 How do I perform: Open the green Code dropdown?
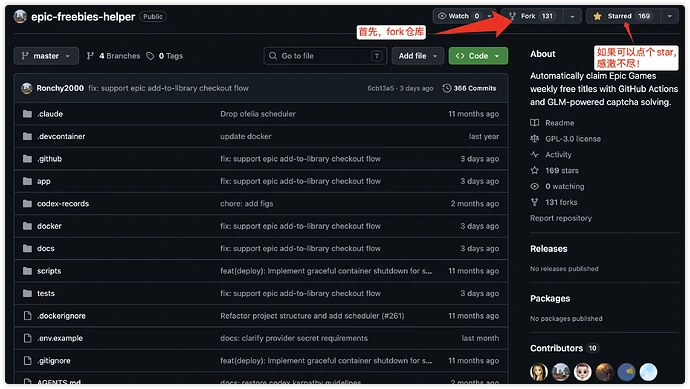(478, 56)
